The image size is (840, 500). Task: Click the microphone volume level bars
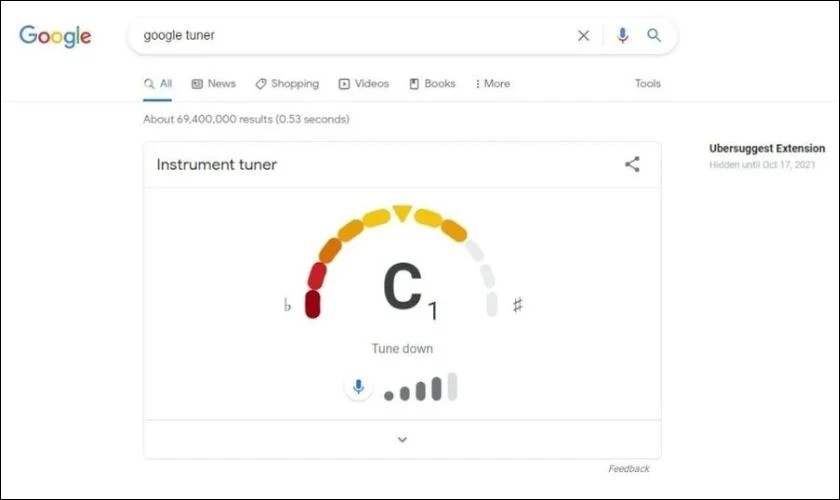pos(420,387)
